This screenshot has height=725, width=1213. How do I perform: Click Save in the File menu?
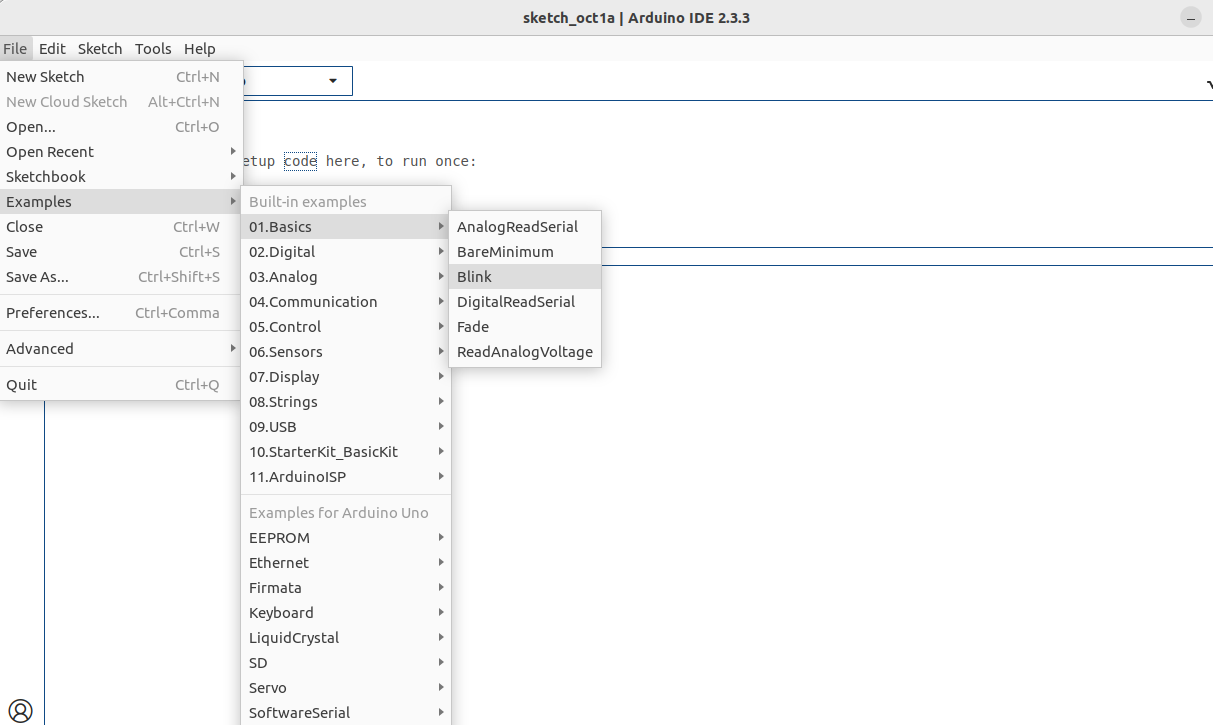[121, 252]
